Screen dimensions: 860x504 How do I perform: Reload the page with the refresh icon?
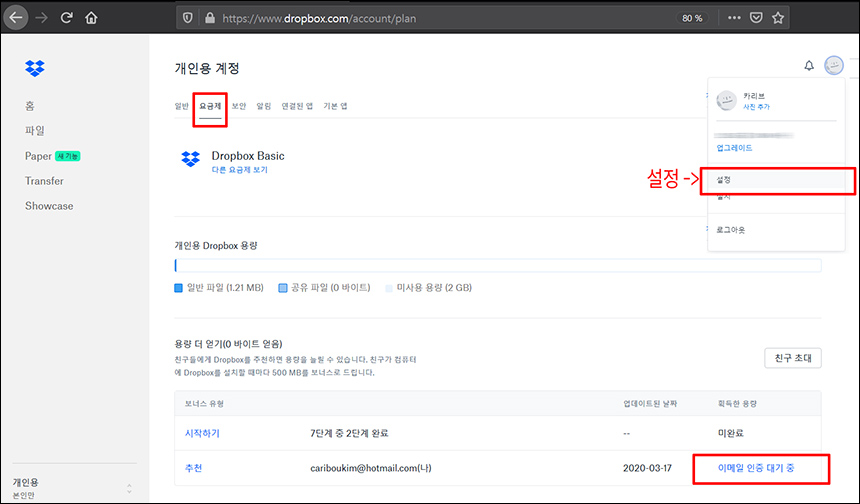66,18
